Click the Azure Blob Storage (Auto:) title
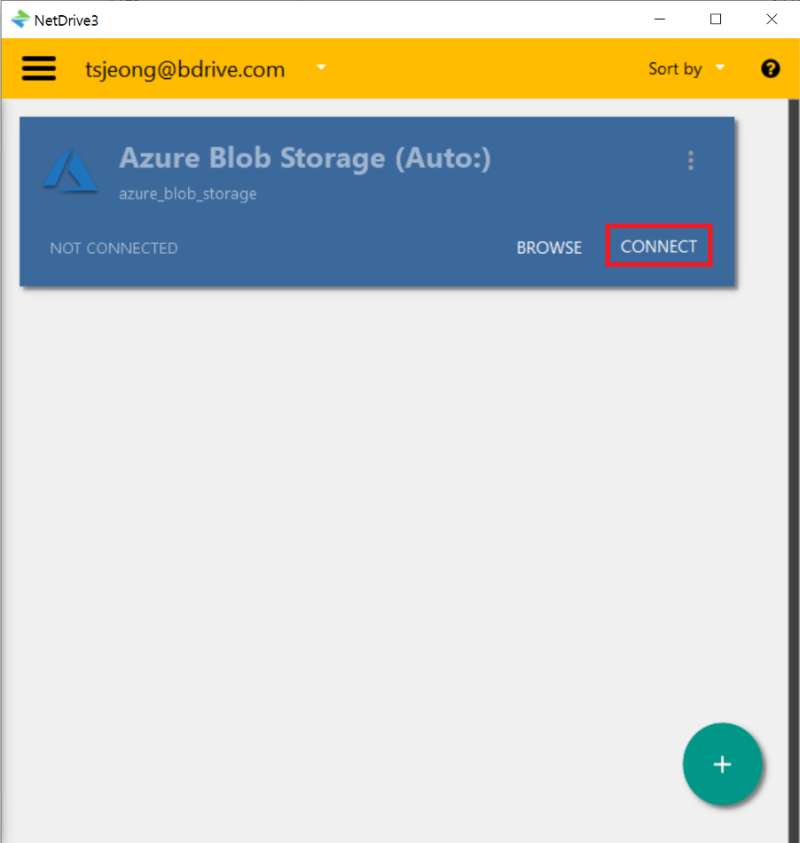Viewport: 800px width, 843px height. pyautogui.click(x=305, y=159)
